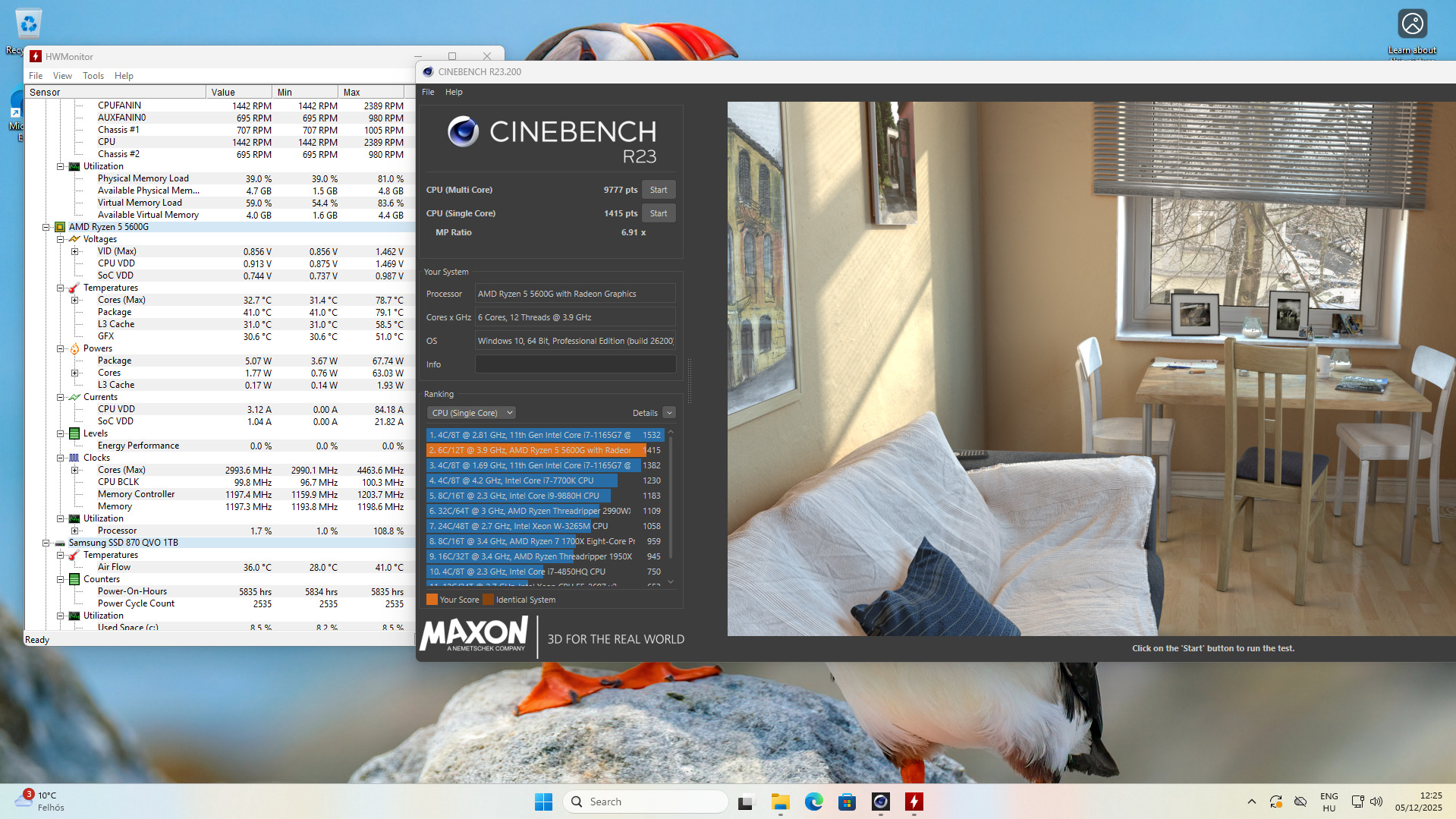Open HWMonitor View menu
The height and width of the screenshot is (819, 1456).
[x=62, y=76]
